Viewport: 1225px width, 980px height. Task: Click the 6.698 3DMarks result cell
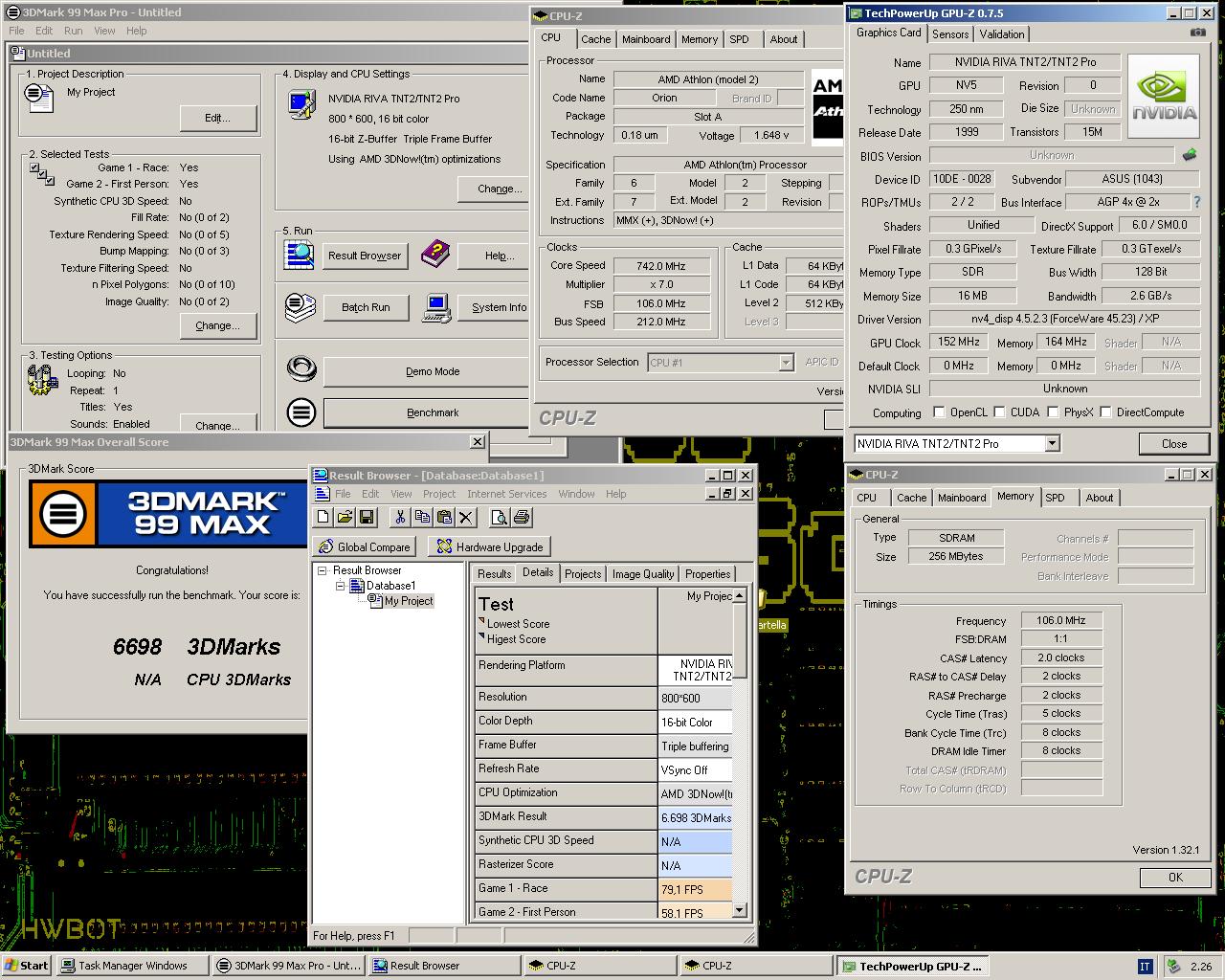696,817
